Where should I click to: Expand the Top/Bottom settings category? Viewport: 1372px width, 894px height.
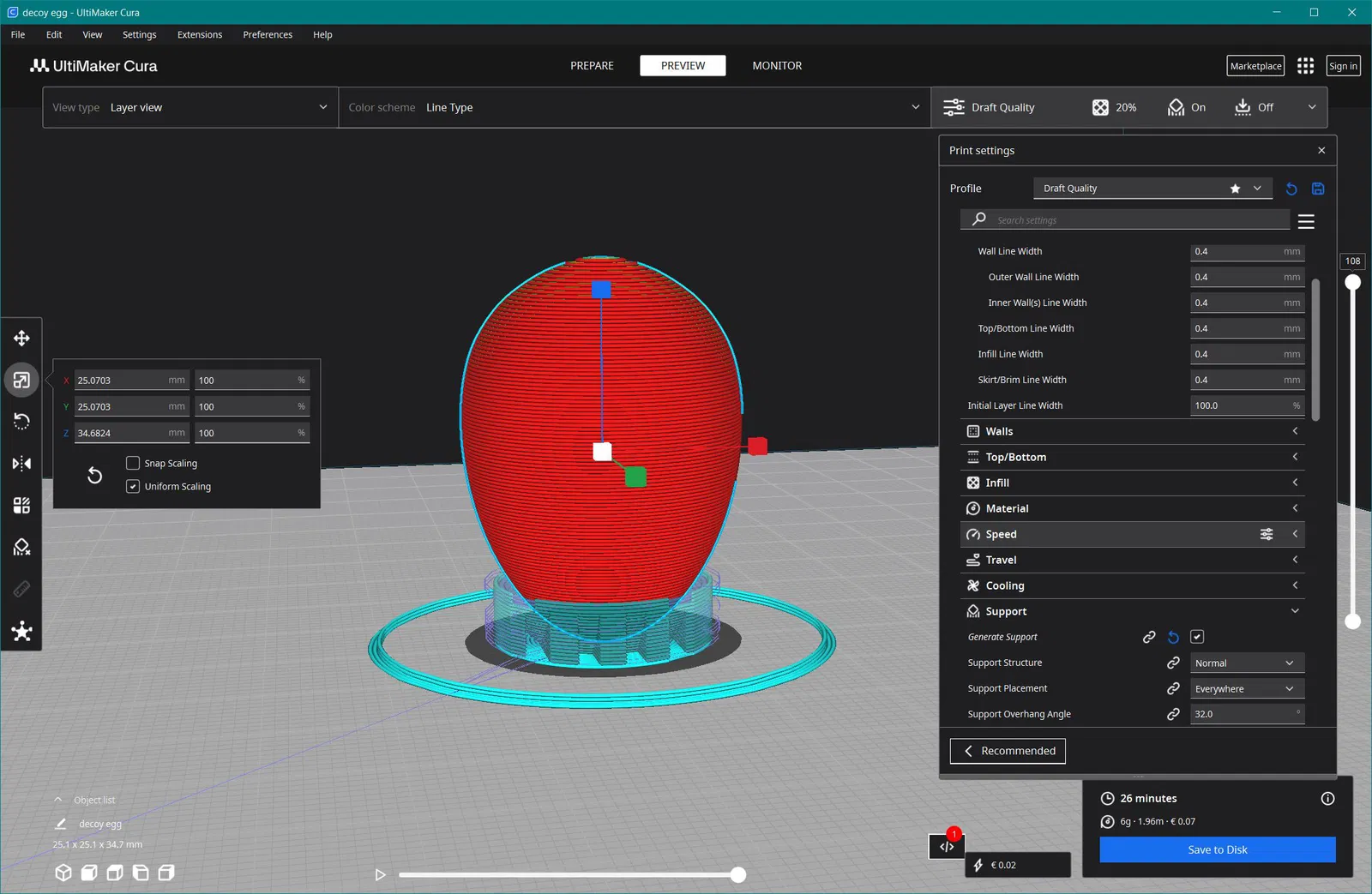(x=1132, y=457)
